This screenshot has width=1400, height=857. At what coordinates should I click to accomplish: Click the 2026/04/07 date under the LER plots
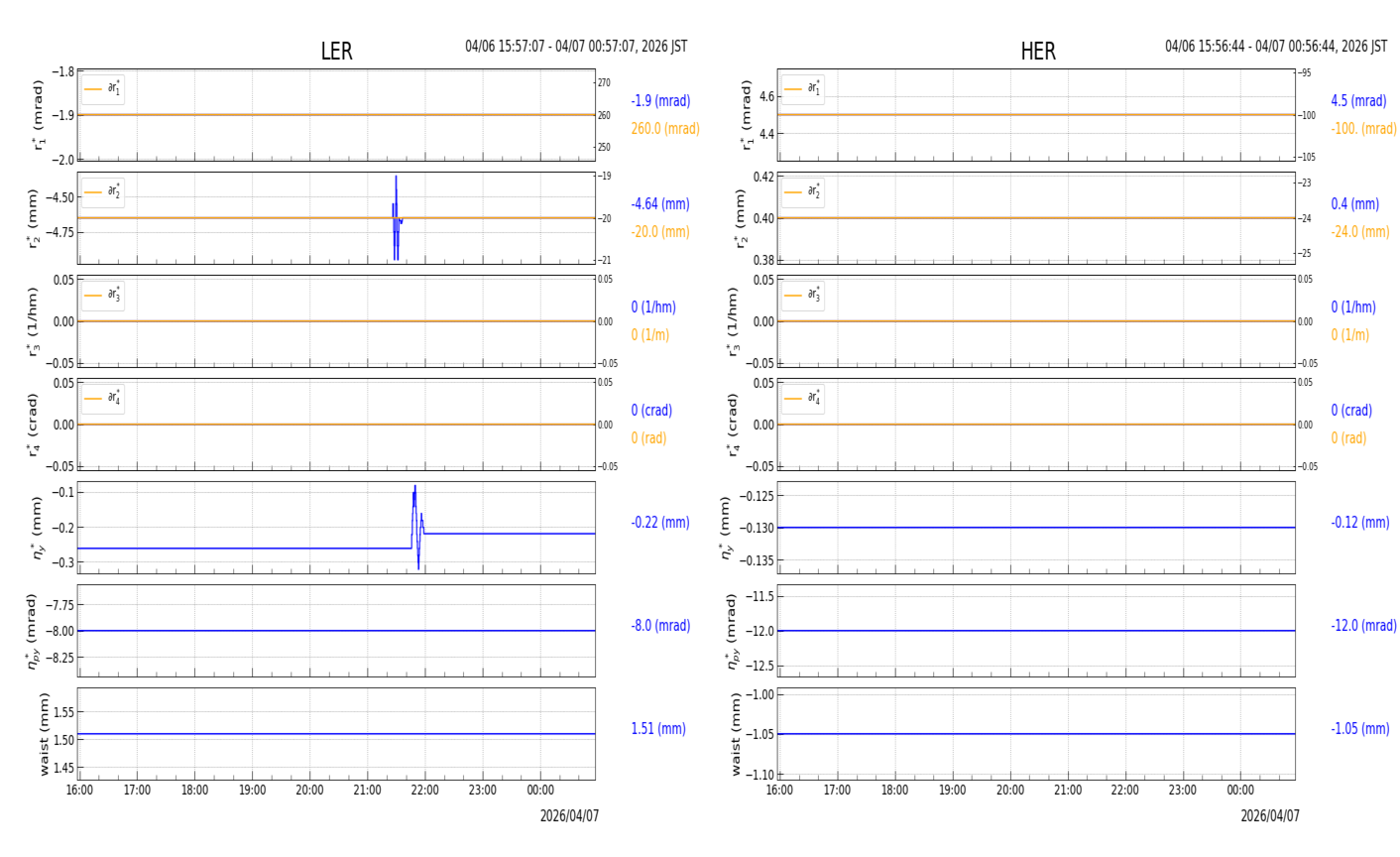coord(569,816)
